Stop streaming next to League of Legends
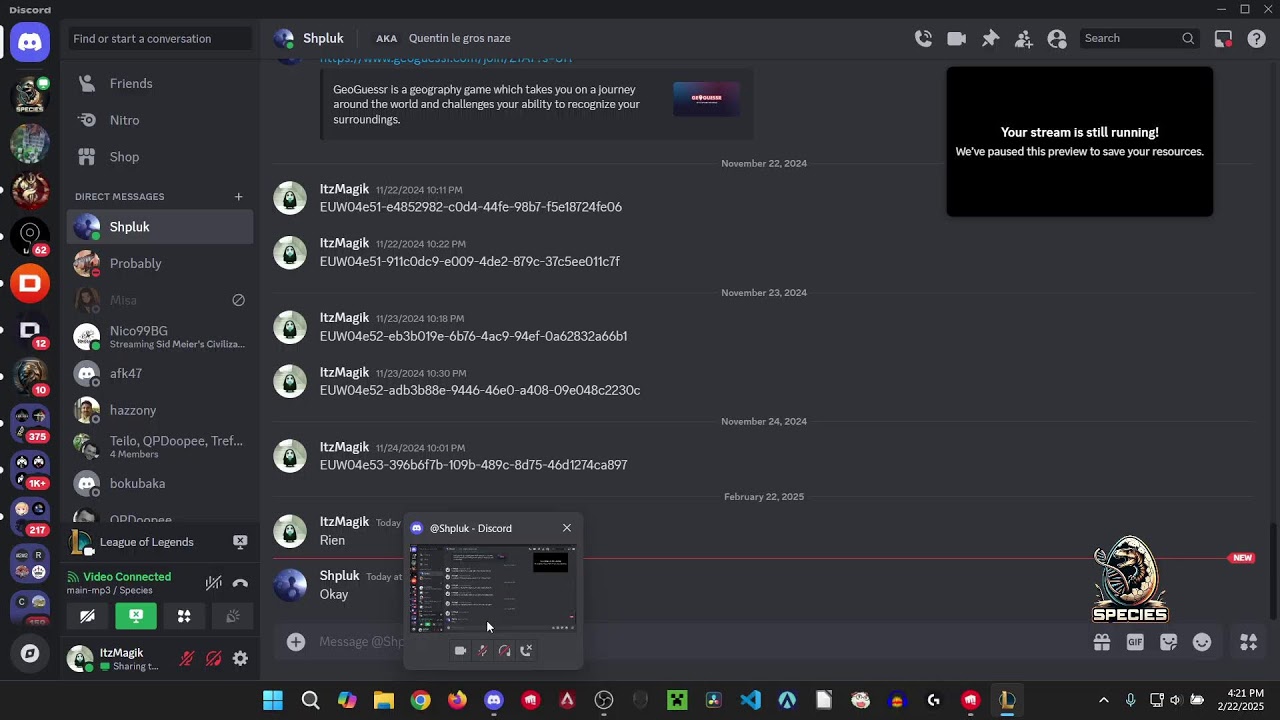1280x720 pixels. click(x=240, y=541)
